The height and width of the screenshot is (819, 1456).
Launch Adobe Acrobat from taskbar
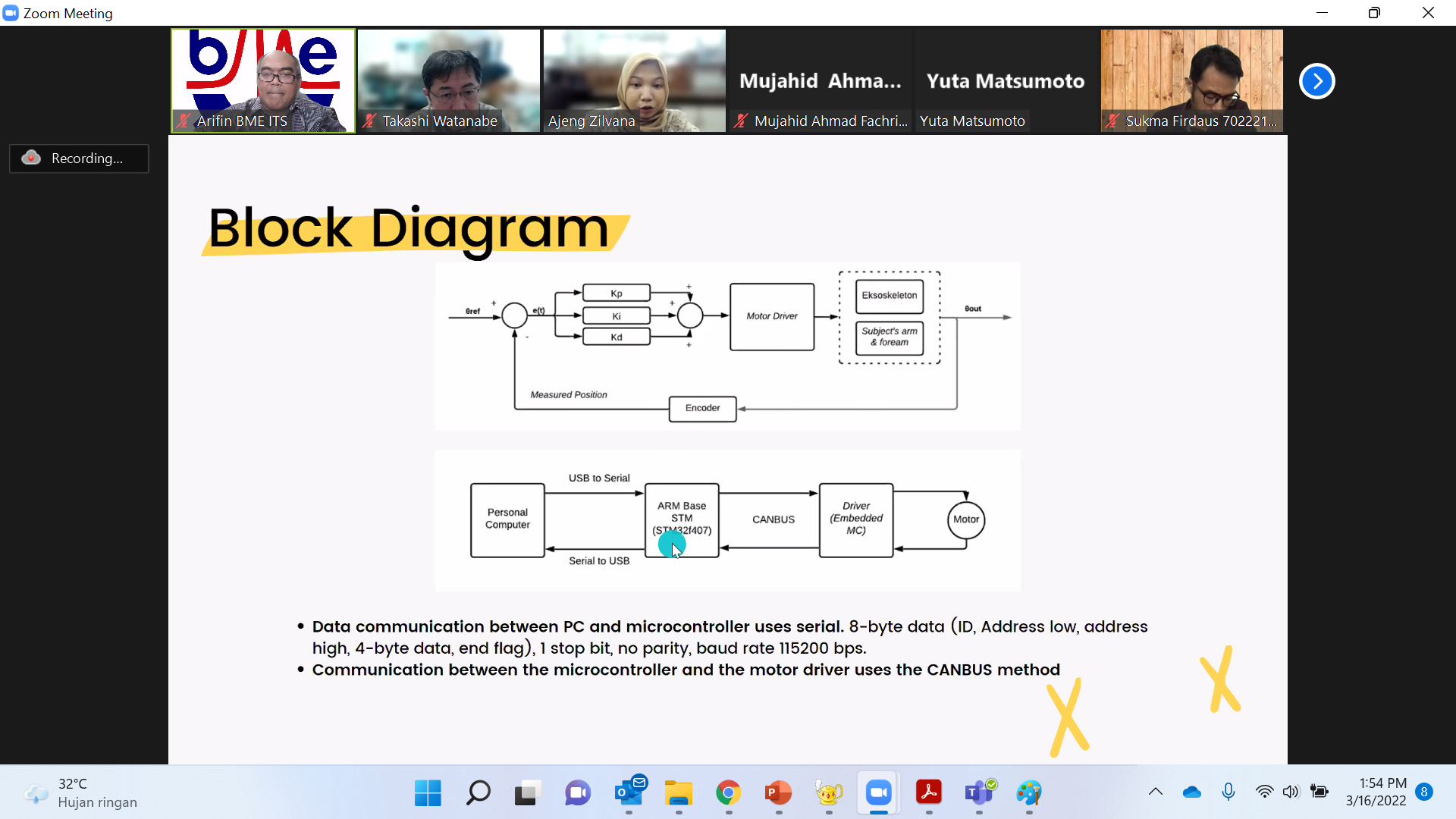928,793
